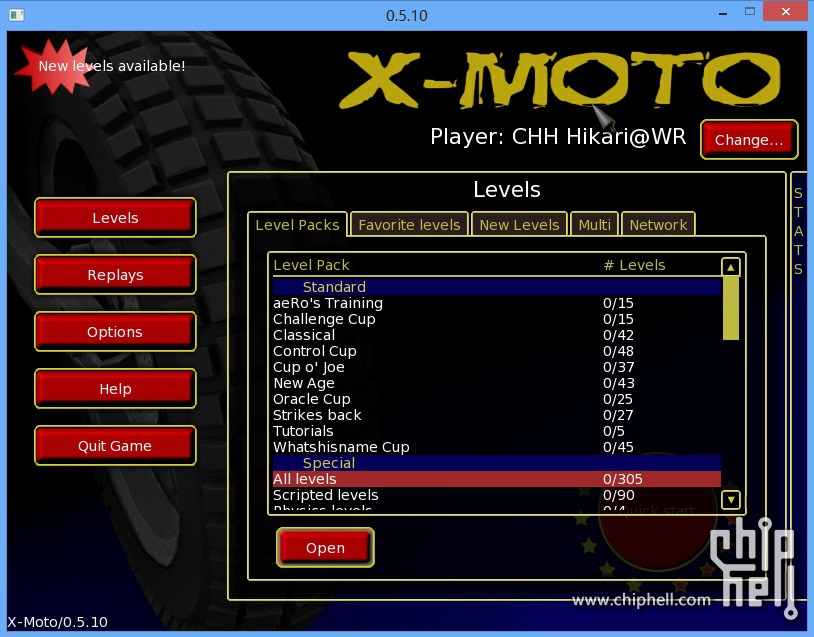Screen dimensions: 814x637
Task: Select the Challenge Cup level pack
Action: 497,319
